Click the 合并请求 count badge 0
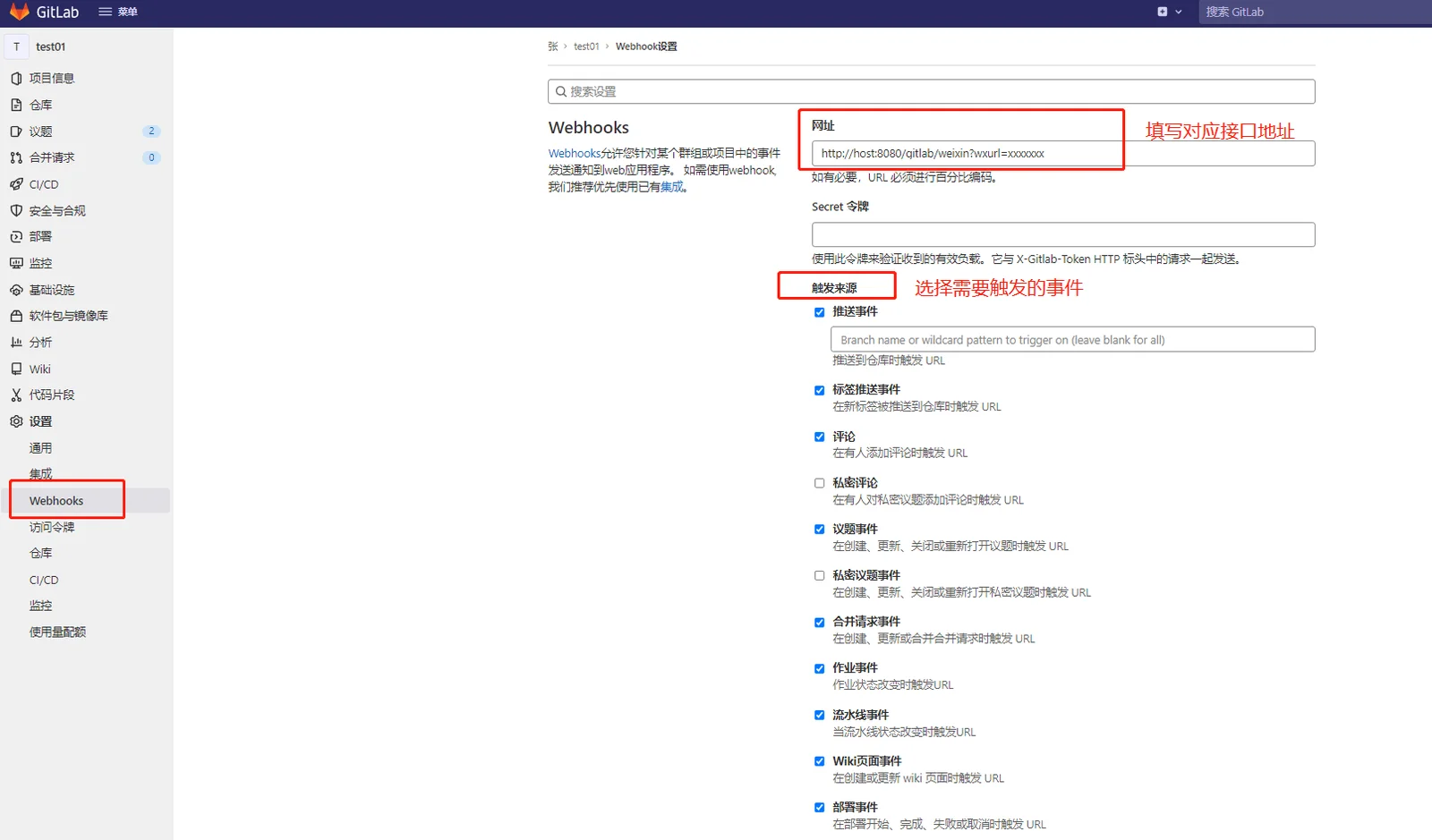The height and width of the screenshot is (840, 1432). (151, 157)
